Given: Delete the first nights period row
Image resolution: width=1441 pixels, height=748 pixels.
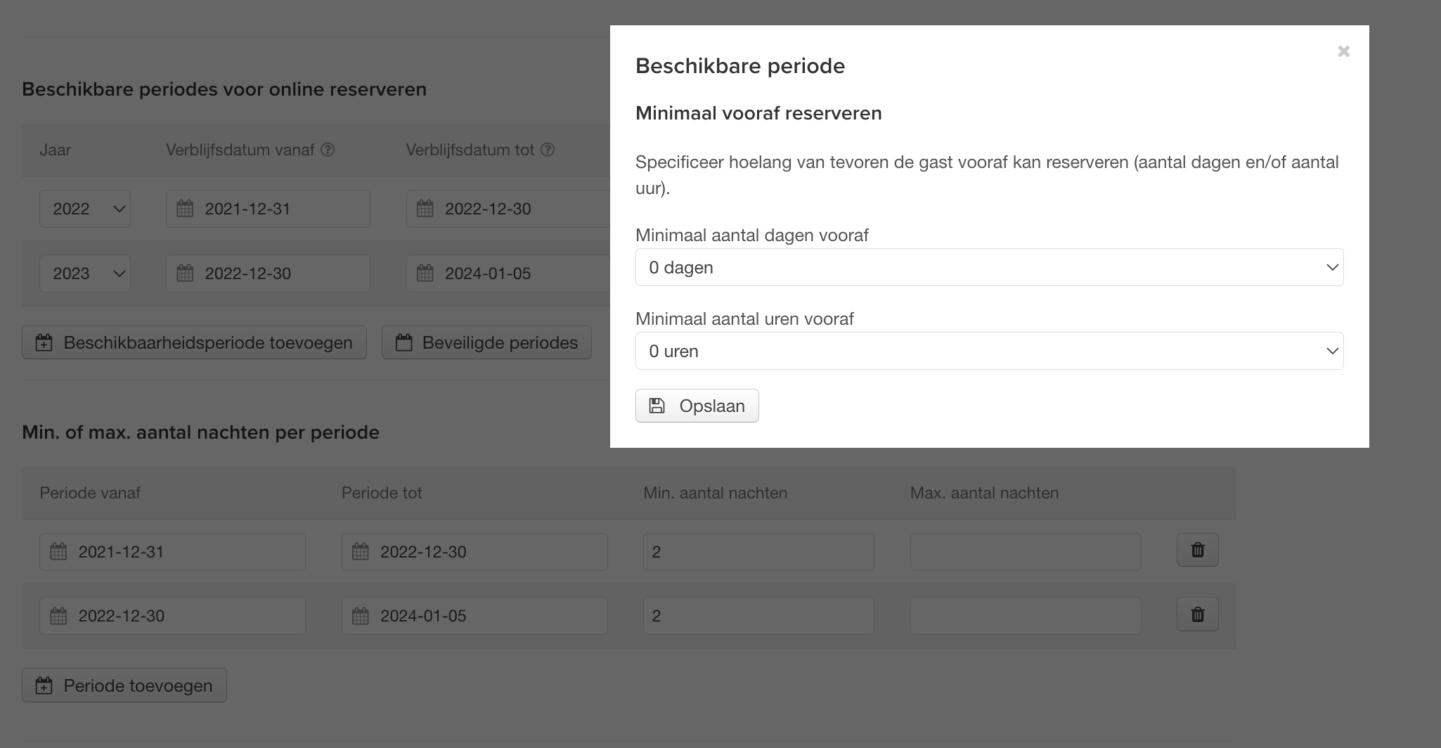Looking at the screenshot, I should pyautogui.click(x=1197, y=550).
